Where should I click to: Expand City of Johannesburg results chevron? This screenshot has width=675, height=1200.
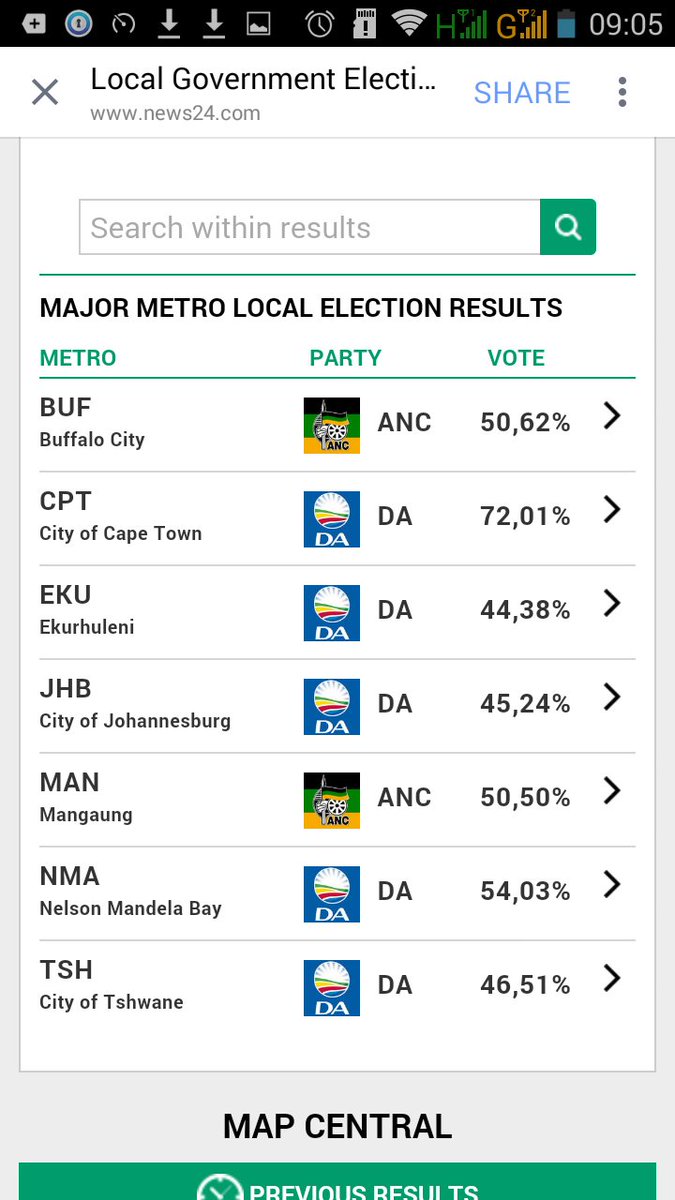[612, 697]
